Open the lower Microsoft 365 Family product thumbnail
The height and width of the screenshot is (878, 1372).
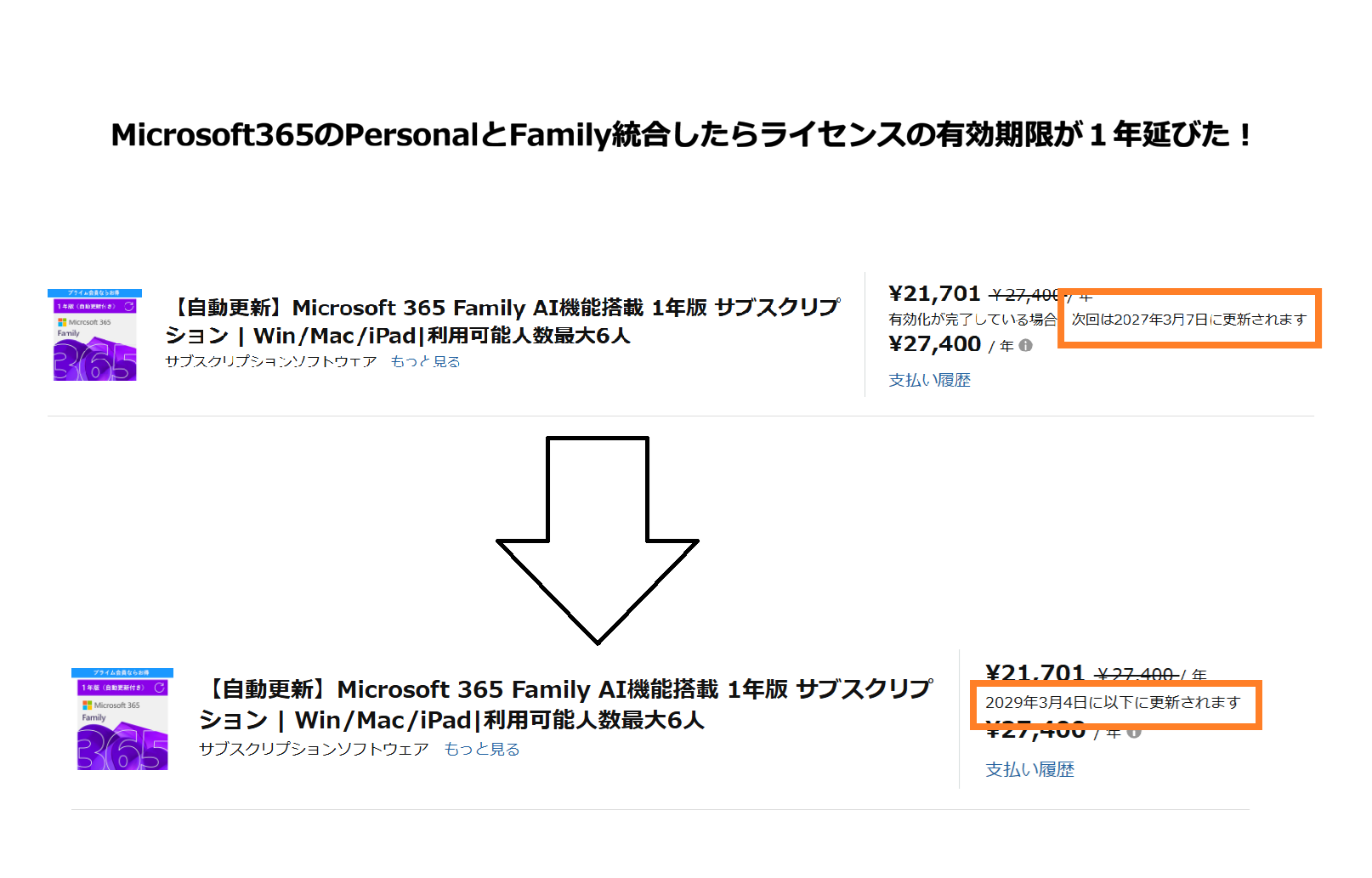coord(122,719)
